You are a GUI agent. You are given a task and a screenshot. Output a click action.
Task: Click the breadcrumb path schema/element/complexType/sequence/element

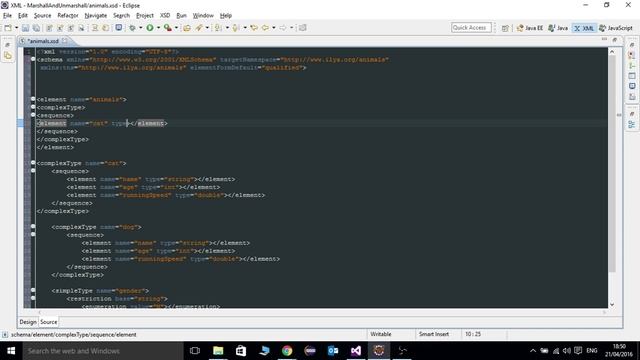click(73, 335)
